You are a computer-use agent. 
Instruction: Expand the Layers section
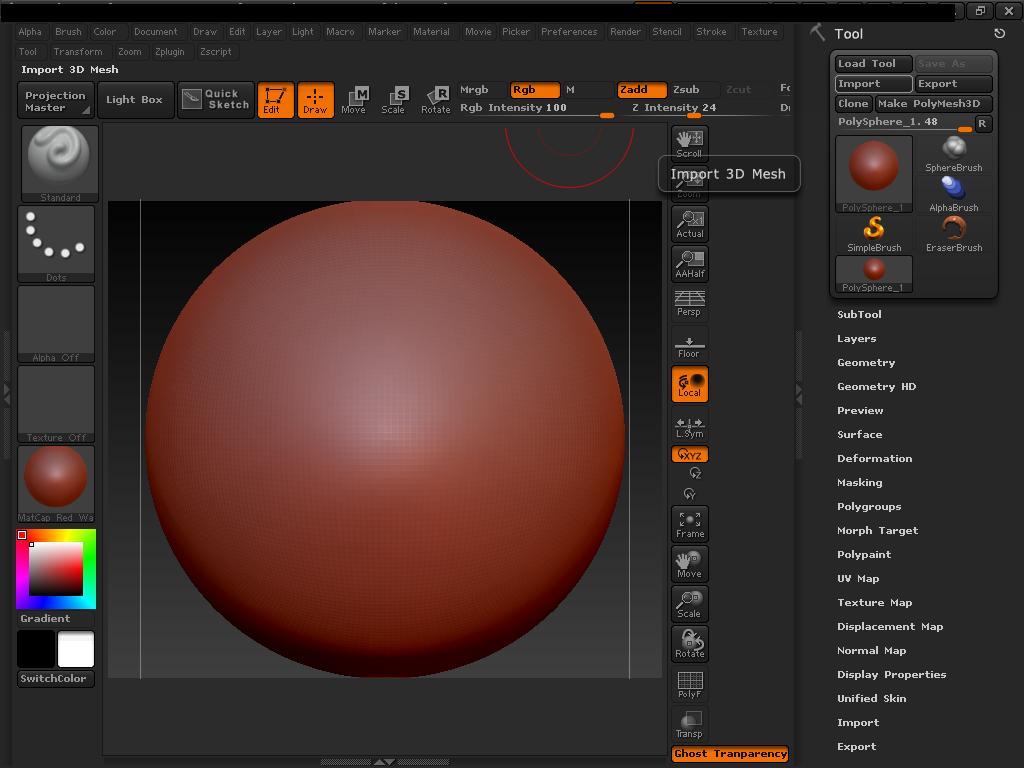(x=857, y=339)
